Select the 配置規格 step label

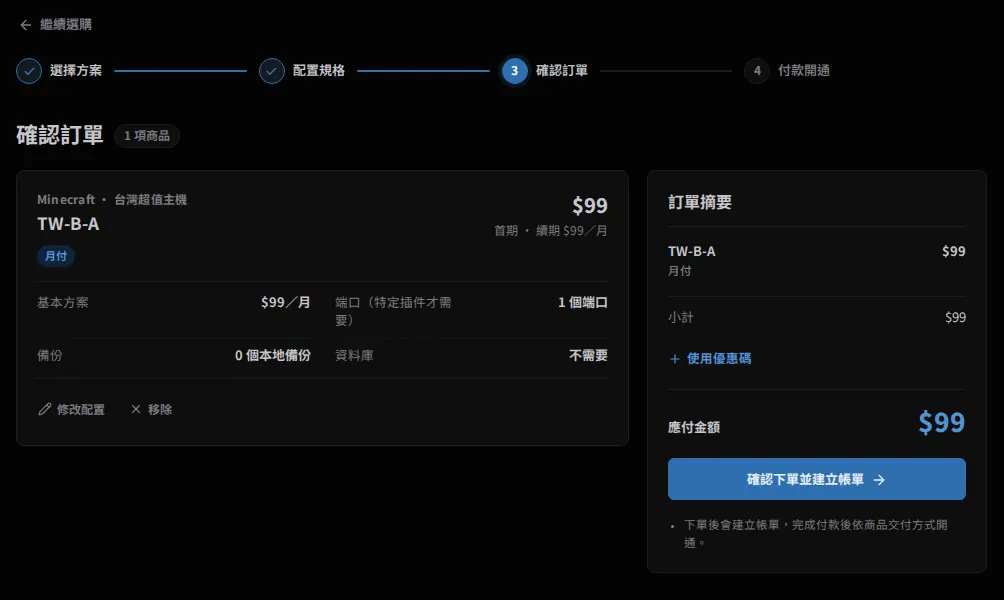pyautogui.click(x=318, y=70)
